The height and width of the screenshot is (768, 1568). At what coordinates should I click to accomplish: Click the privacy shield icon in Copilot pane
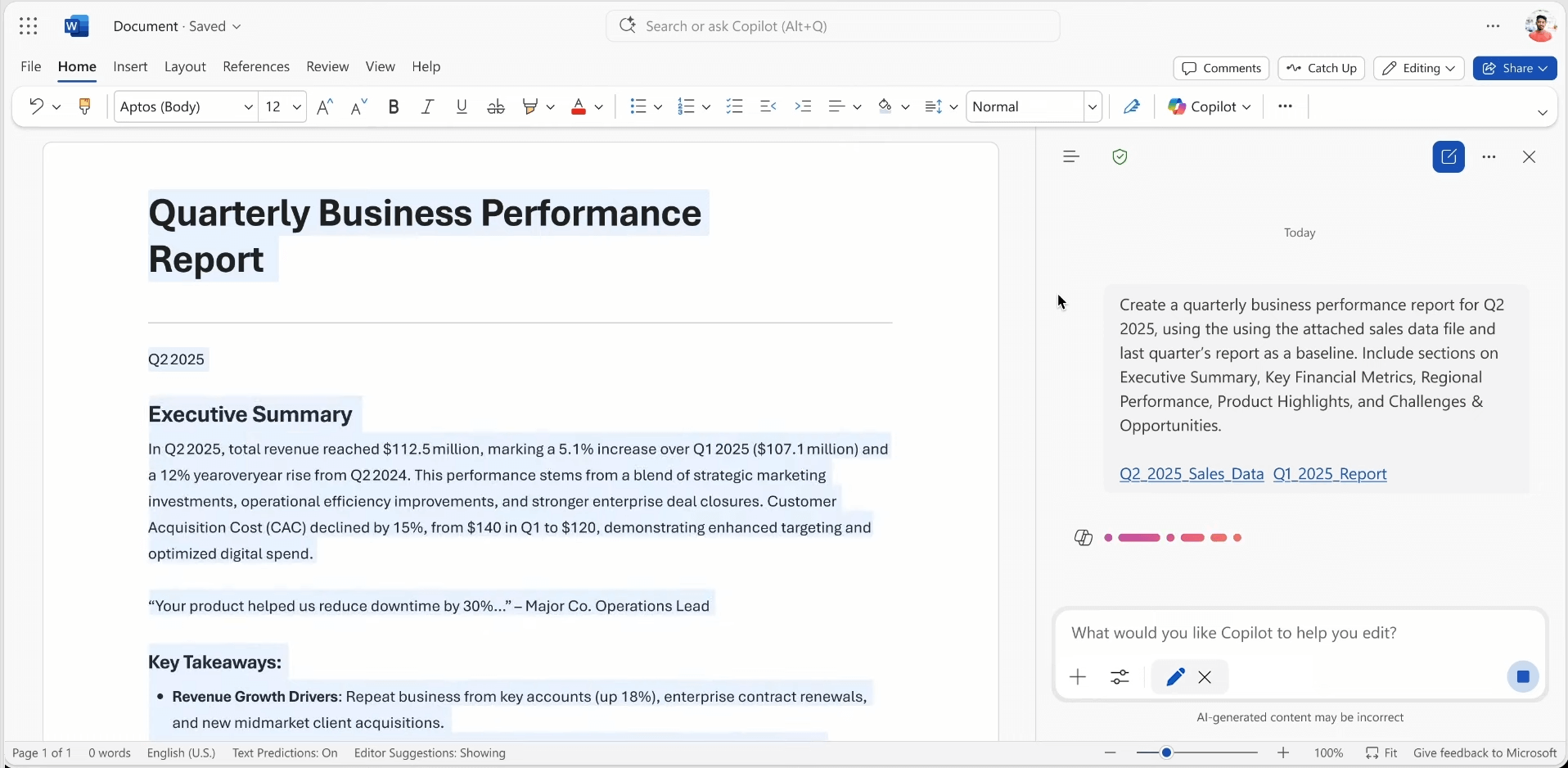pyautogui.click(x=1120, y=156)
